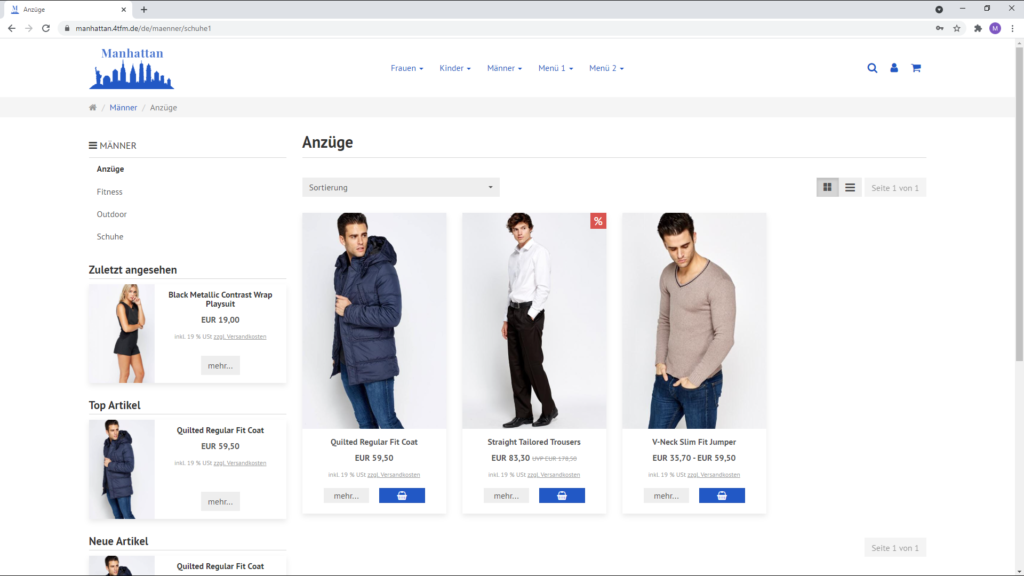Open the shopping cart icon
The image size is (1024, 576).
pyautogui.click(x=916, y=68)
